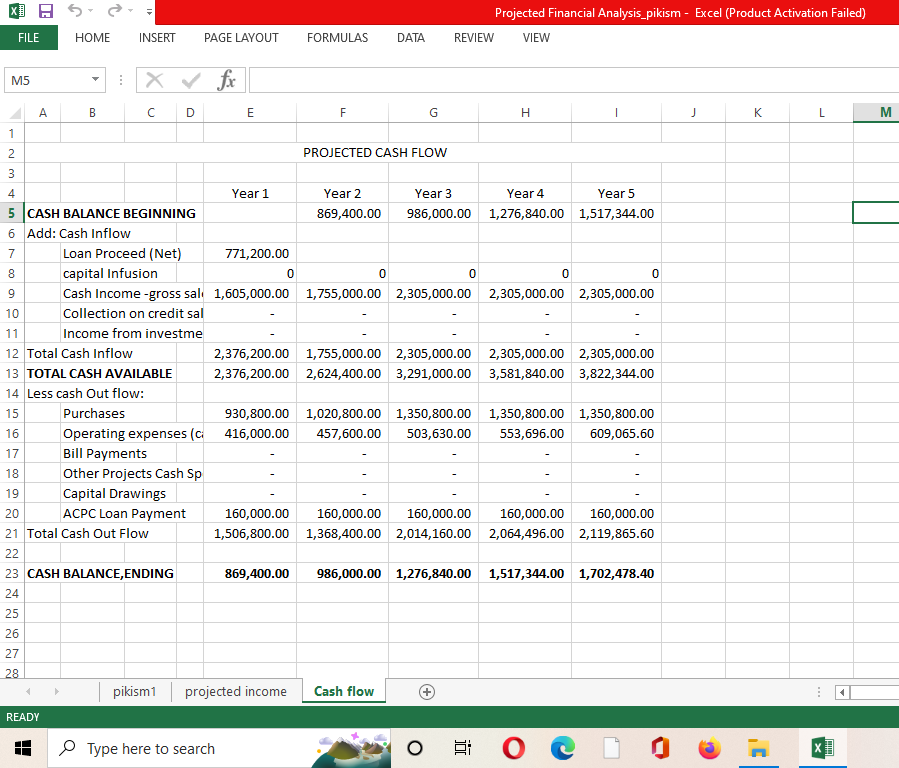The height and width of the screenshot is (768, 899).
Task: Click the Save icon in Quick Access Toolbar
Action: click(x=45, y=12)
